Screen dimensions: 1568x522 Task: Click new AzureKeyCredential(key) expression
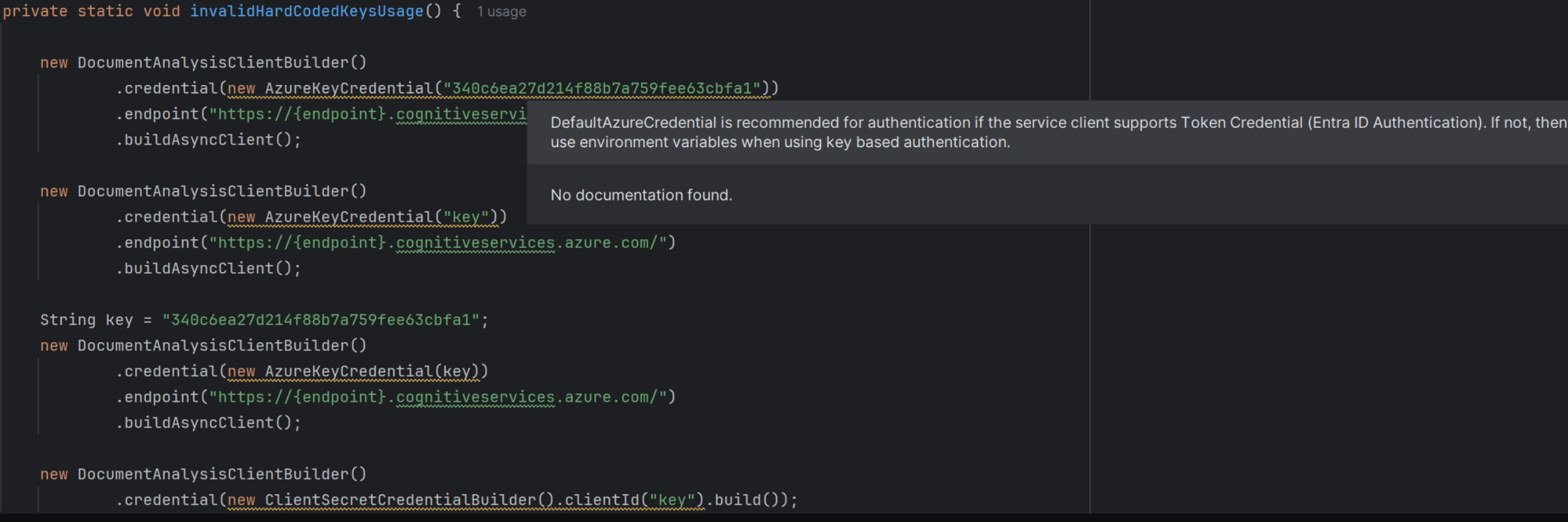(354, 372)
